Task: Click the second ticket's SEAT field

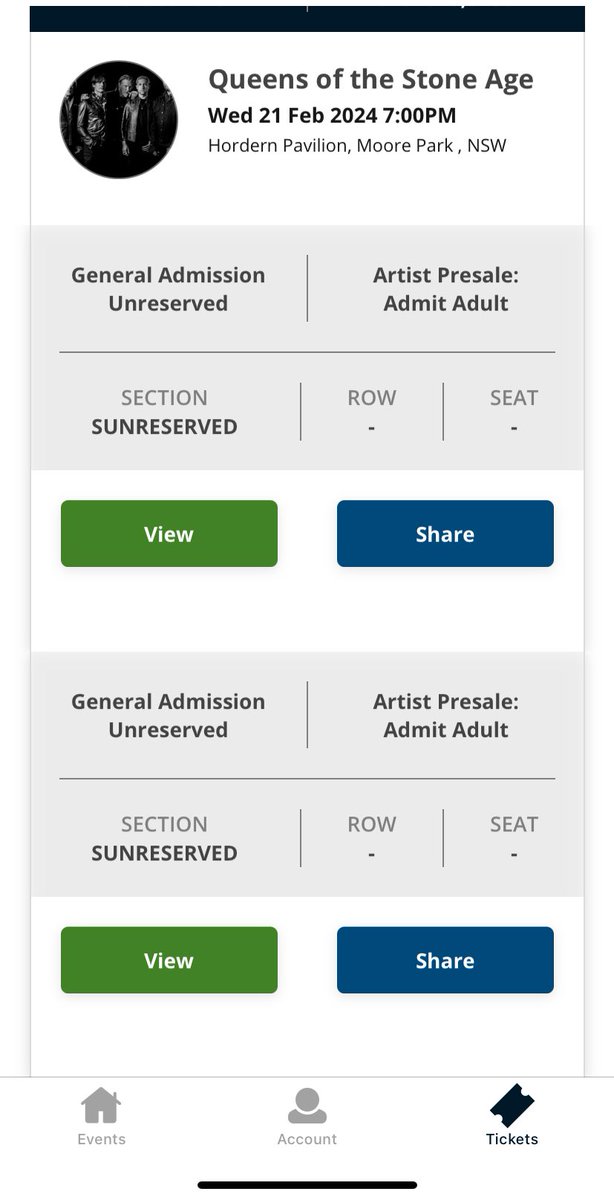Action: pyautogui.click(x=514, y=839)
